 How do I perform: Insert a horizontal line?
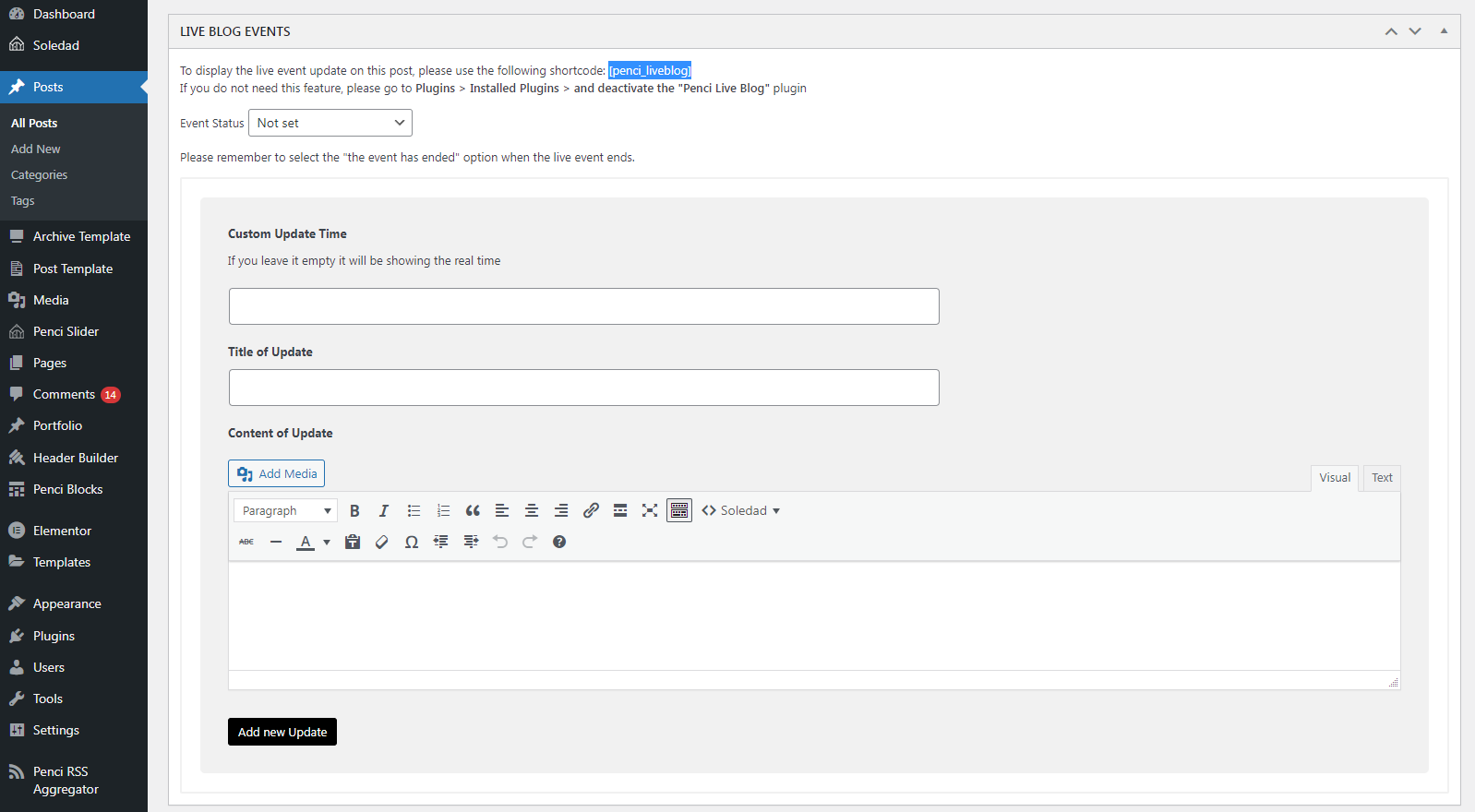point(276,542)
